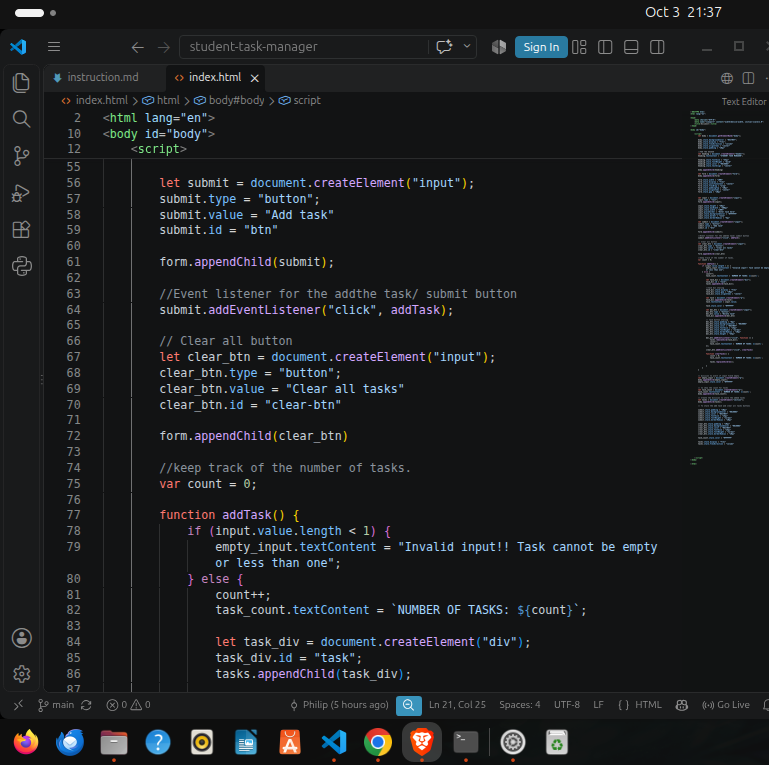This screenshot has height=765, width=769.
Task: Click the minimap code overview
Action: 727,287
